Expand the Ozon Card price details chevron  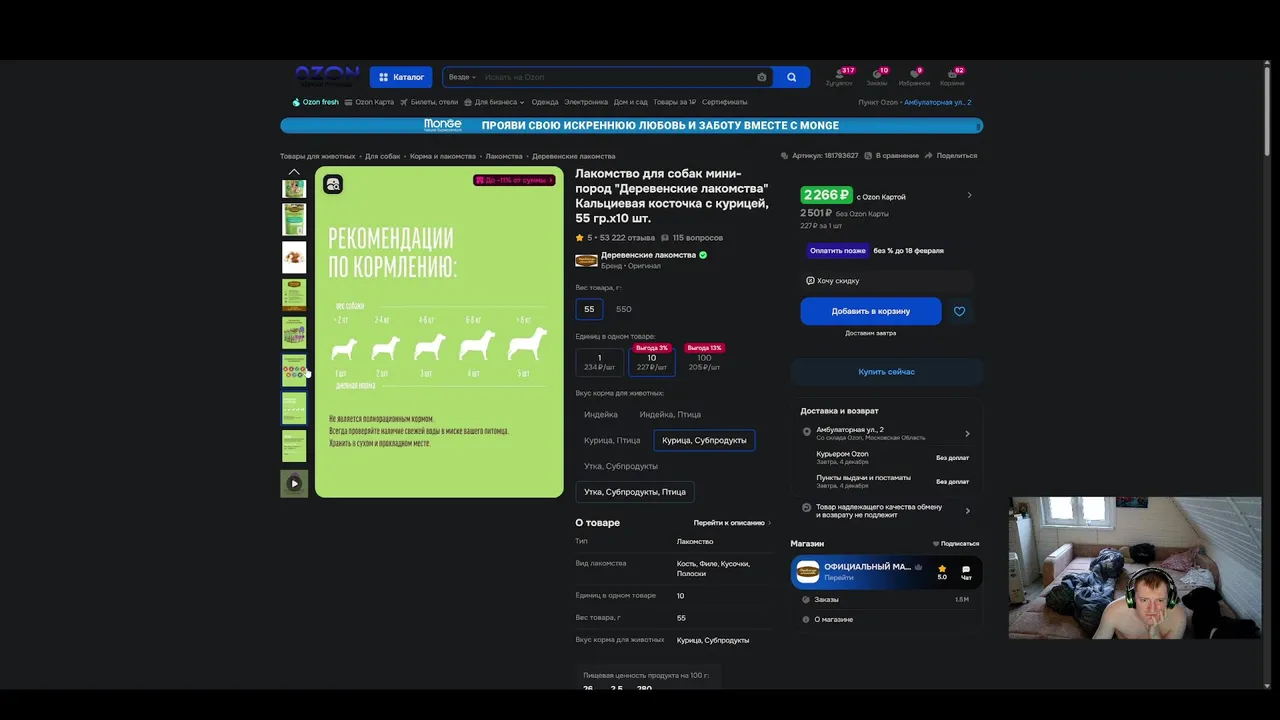[x=969, y=195]
